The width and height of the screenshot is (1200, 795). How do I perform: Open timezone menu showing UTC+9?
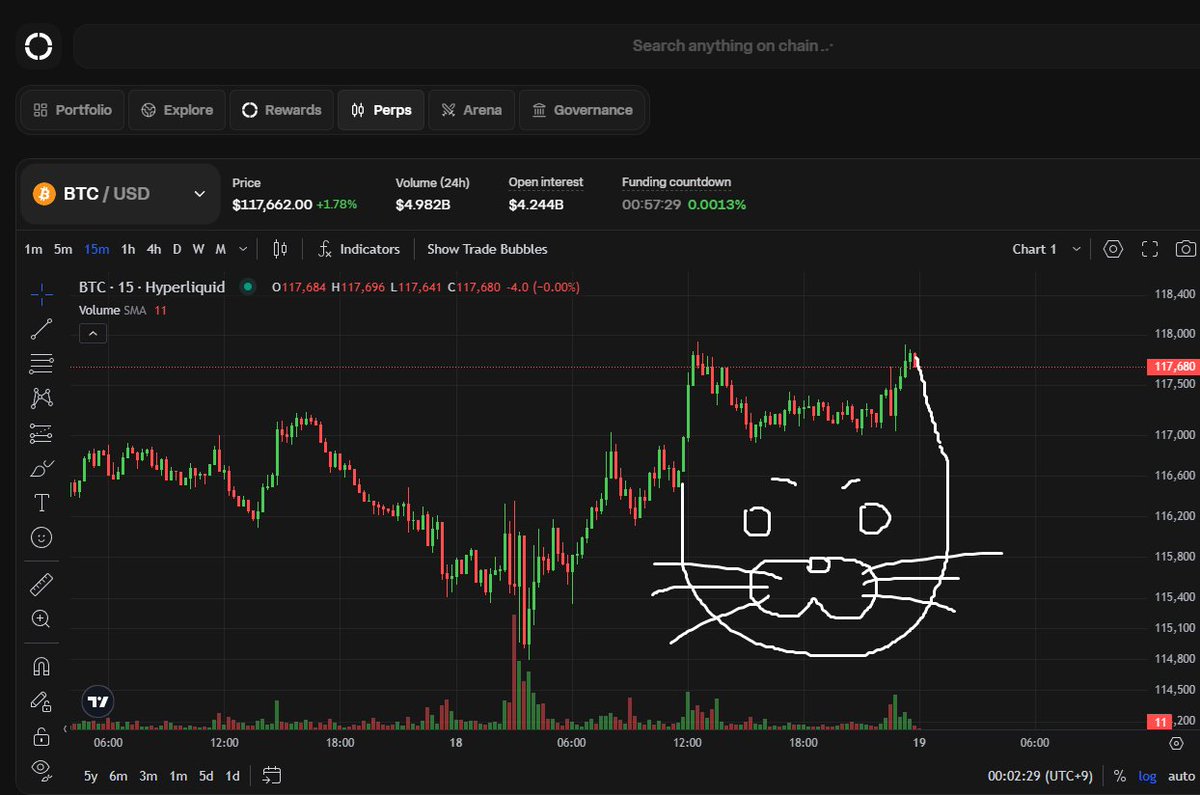pos(1041,776)
